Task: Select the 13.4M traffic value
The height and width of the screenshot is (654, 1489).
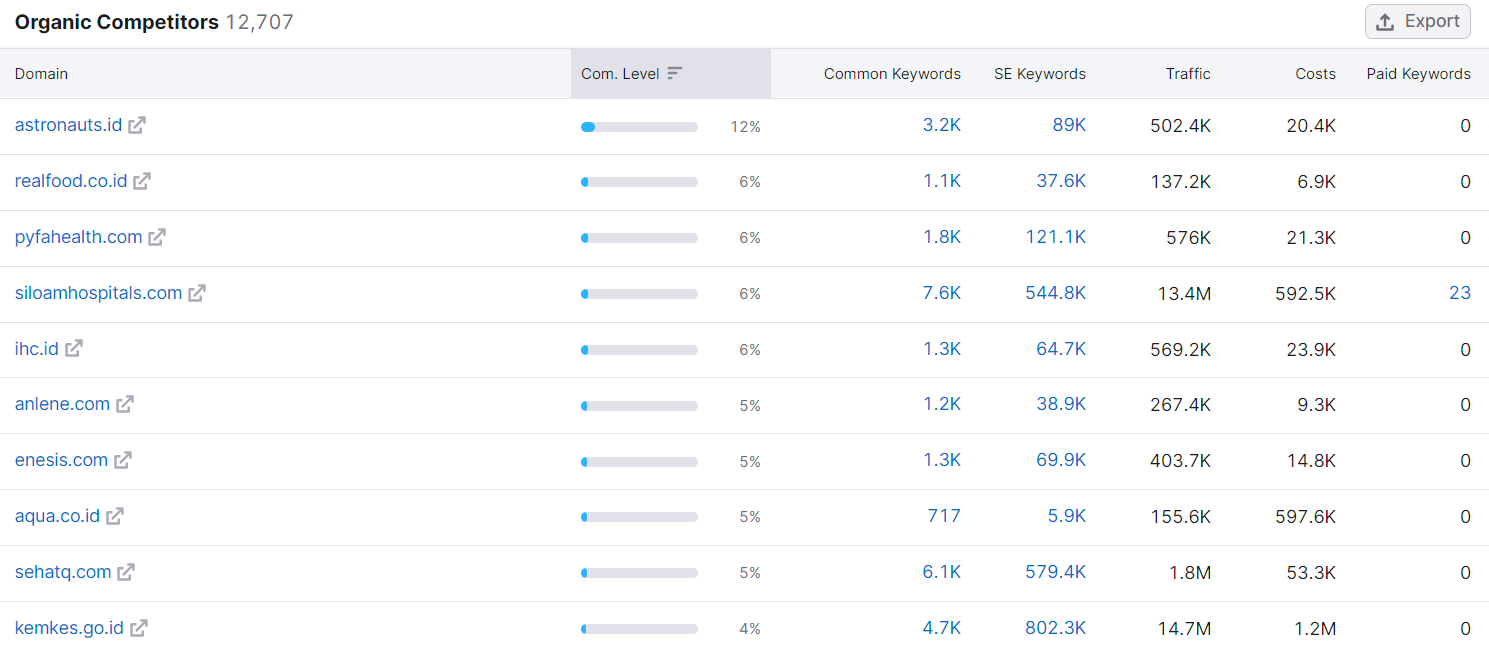Action: 1183,293
